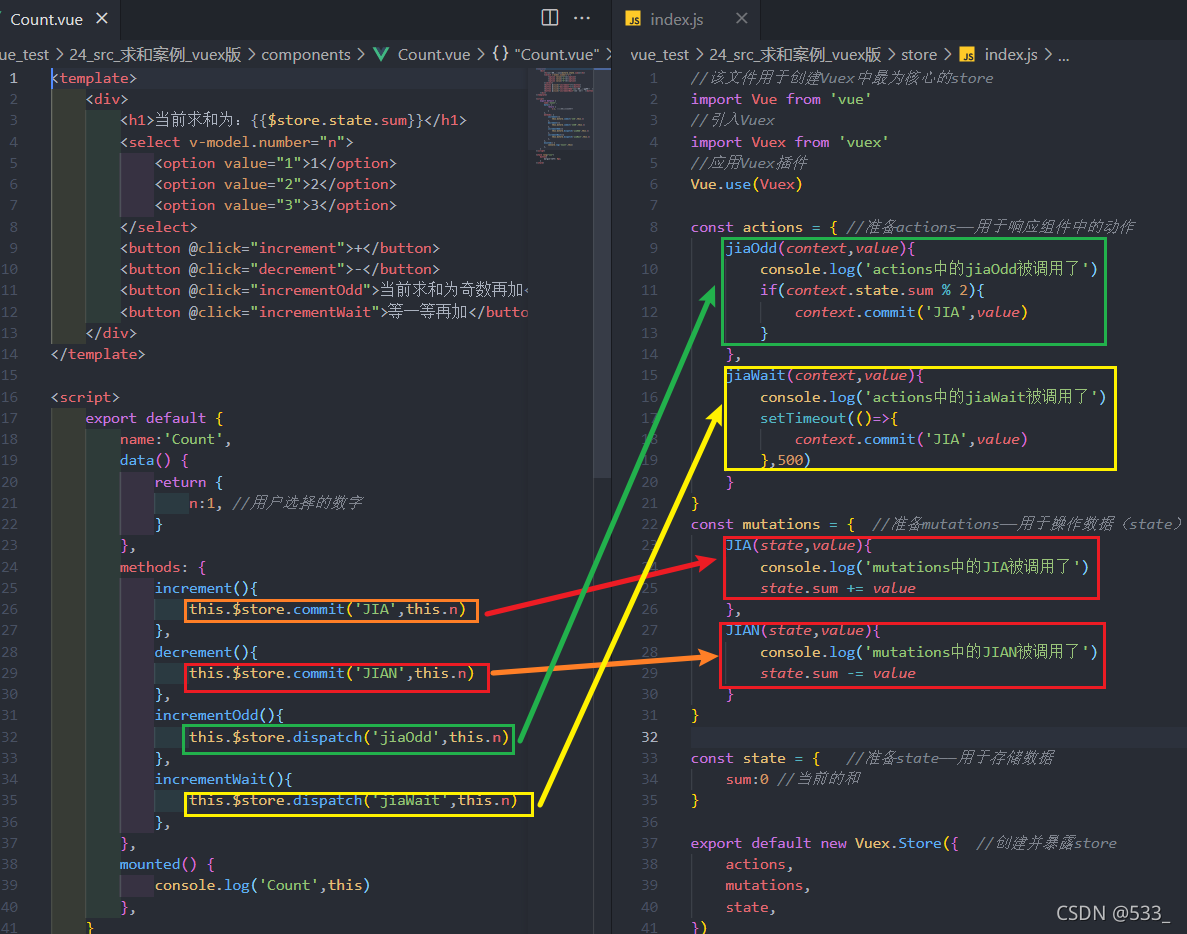
Task: Click 'Vue.use(Vuex)' line
Action: 746,184
